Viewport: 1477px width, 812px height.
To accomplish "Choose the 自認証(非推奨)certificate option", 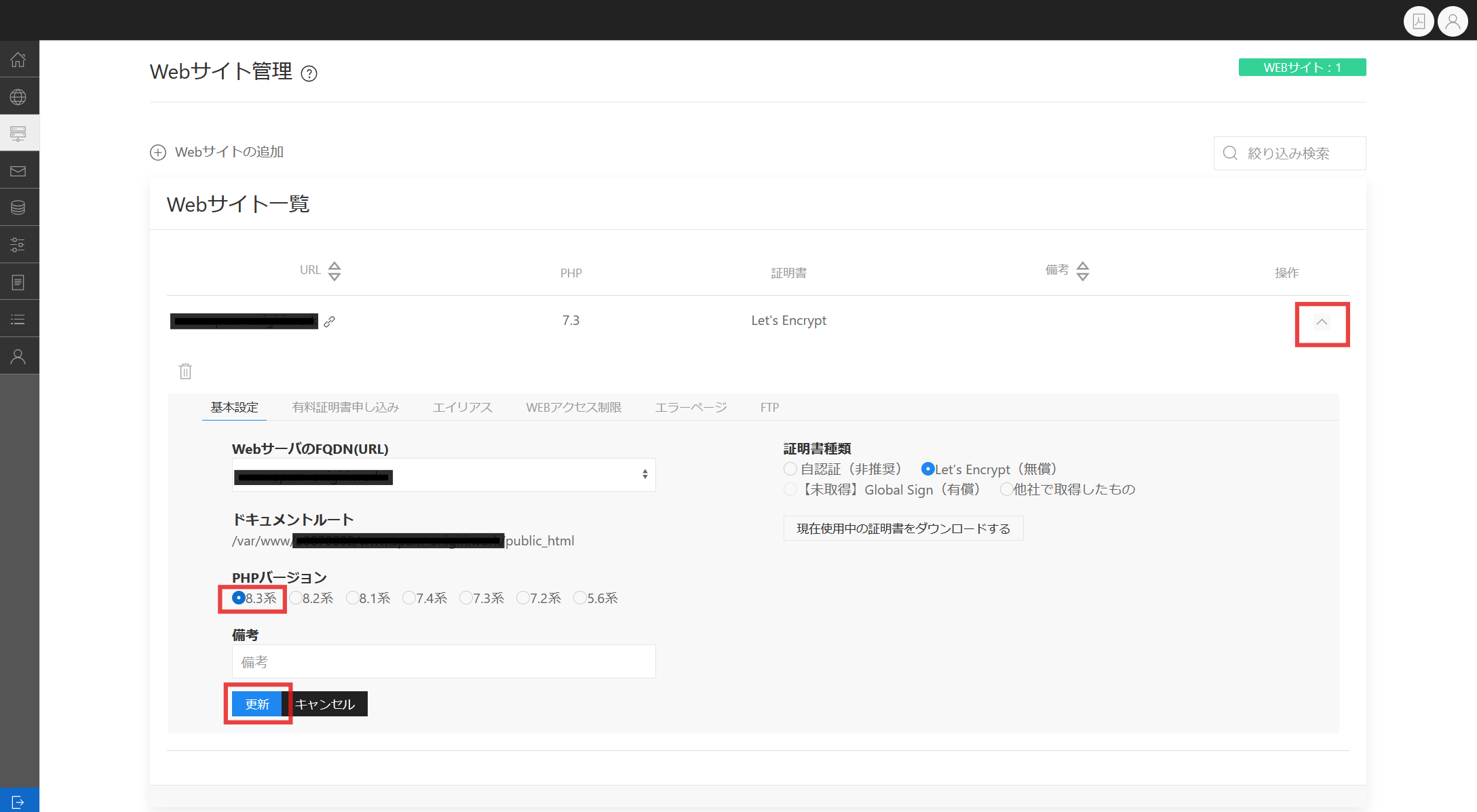I will pos(790,469).
